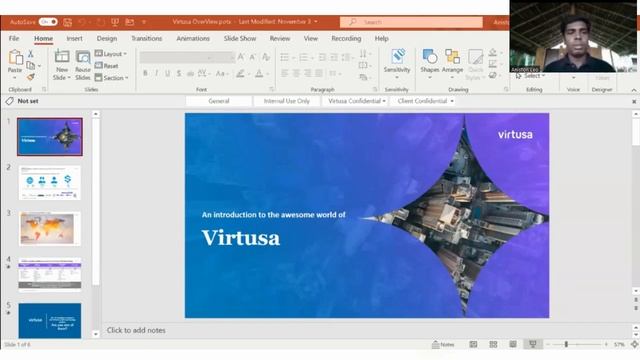
Task: Select slide 5 thumbnail
Action: (x=50, y=320)
